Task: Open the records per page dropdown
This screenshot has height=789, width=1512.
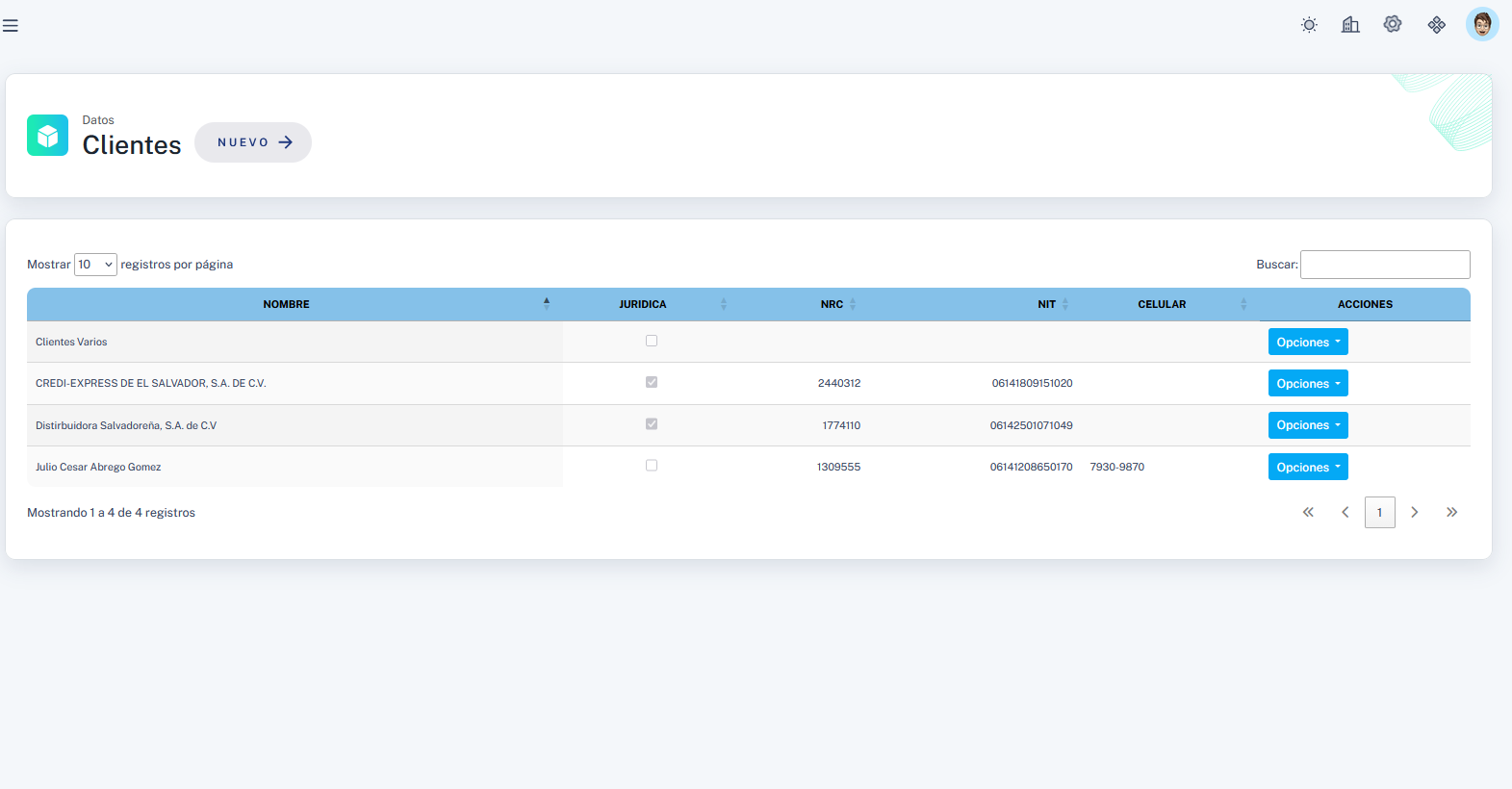Action: [x=95, y=265]
